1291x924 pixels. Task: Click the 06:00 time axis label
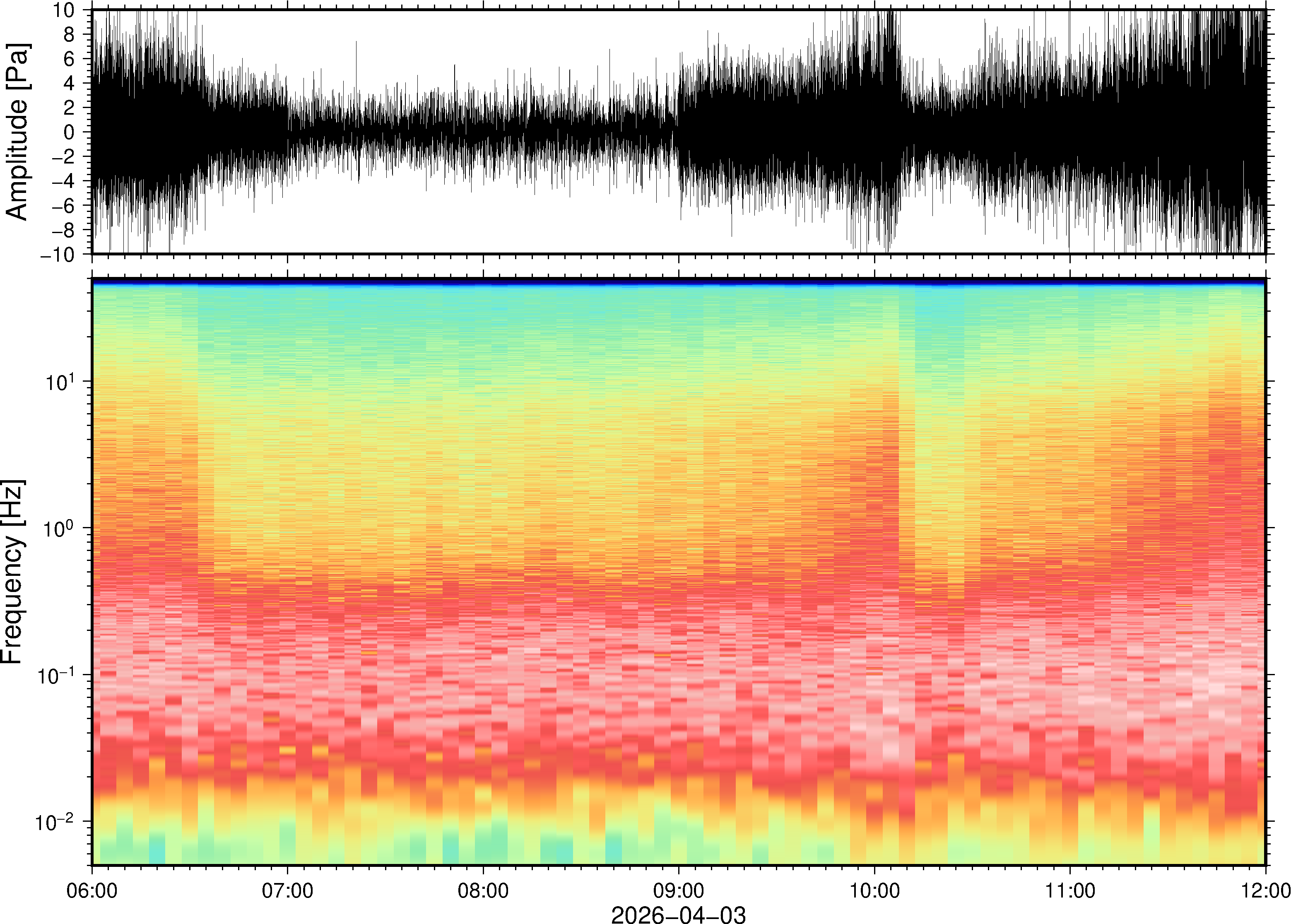point(92,890)
